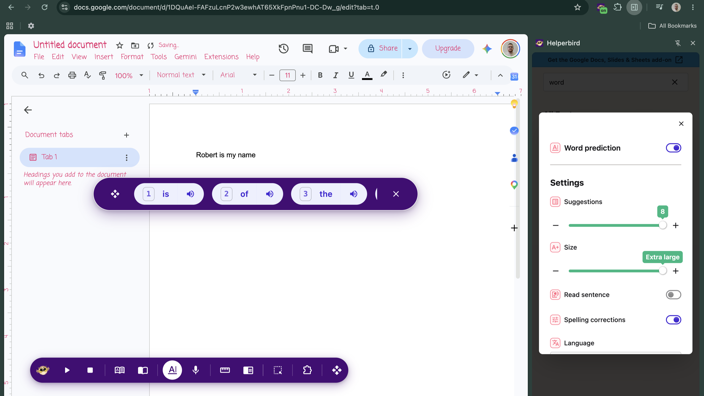The width and height of the screenshot is (704, 396).
Task: Click the paint format roller icon
Action: pyautogui.click(x=103, y=75)
